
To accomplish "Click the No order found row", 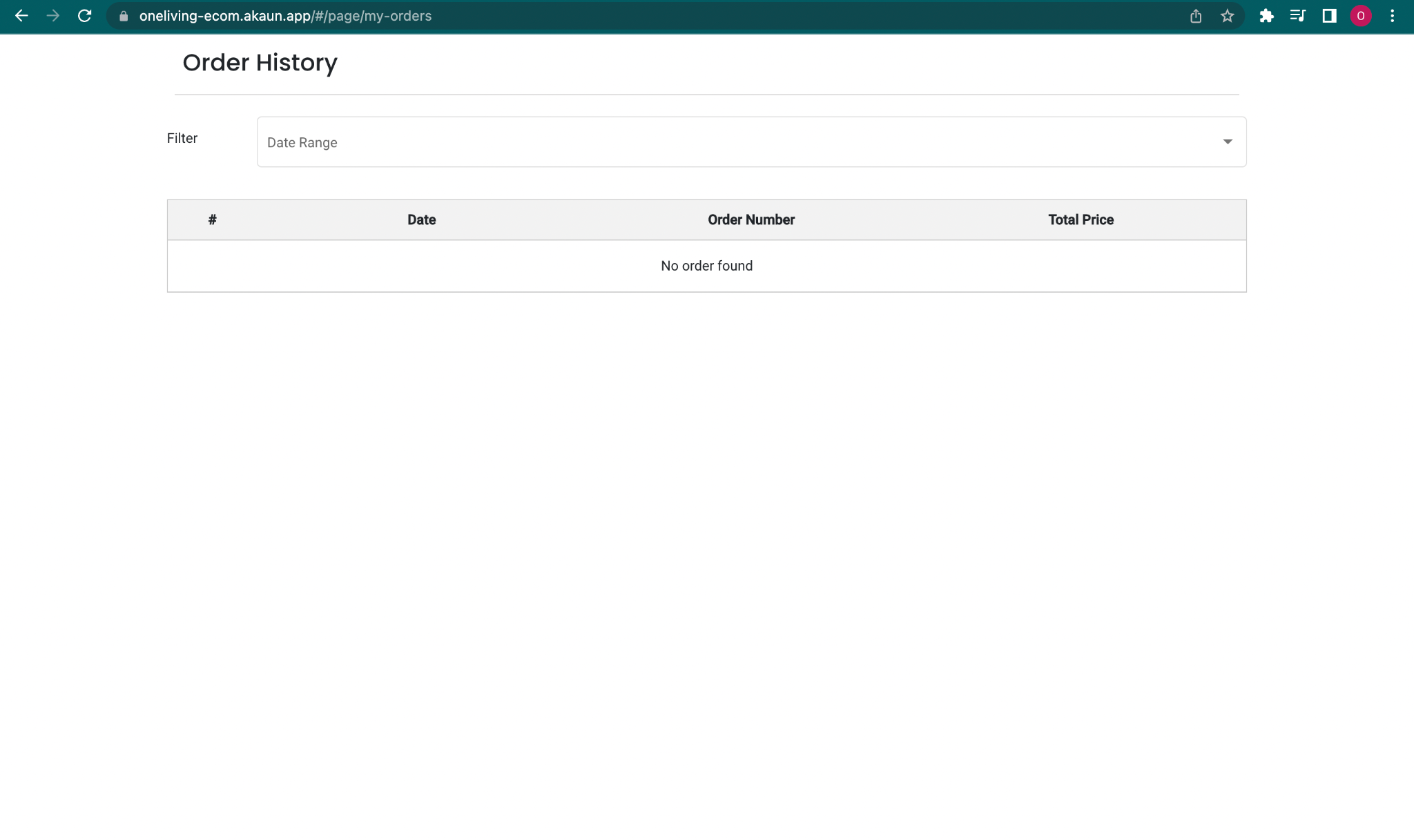I will [x=706, y=266].
